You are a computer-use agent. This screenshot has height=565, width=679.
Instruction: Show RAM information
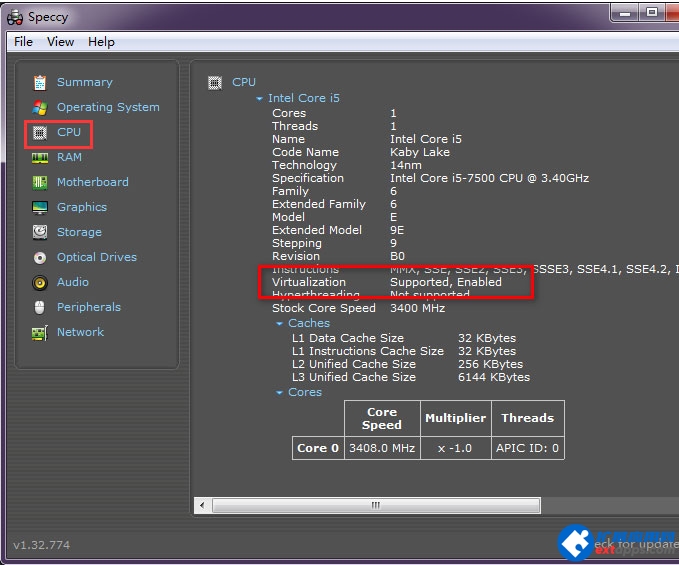(69, 157)
